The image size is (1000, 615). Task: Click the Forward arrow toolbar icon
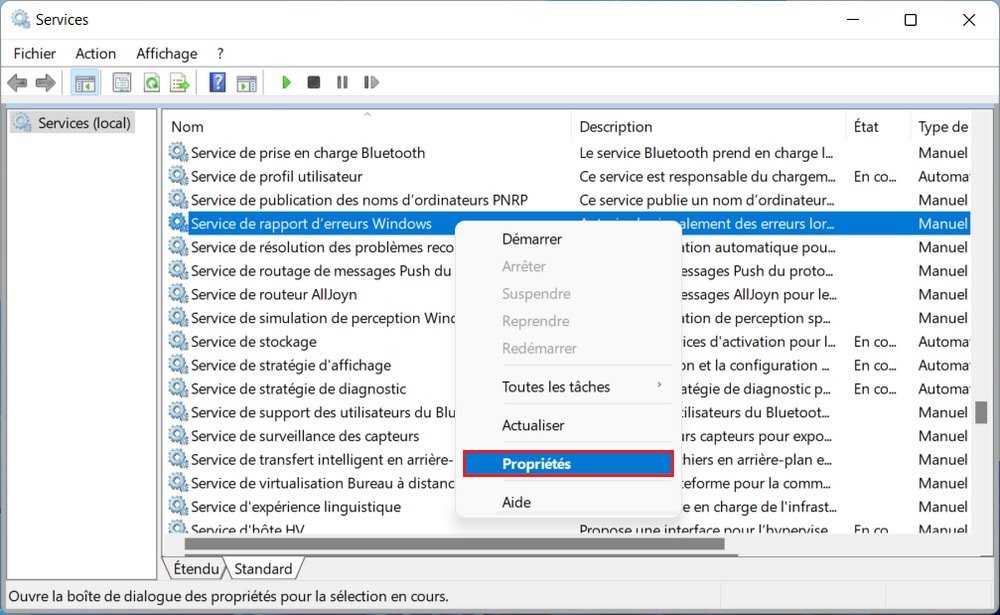click(x=45, y=82)
